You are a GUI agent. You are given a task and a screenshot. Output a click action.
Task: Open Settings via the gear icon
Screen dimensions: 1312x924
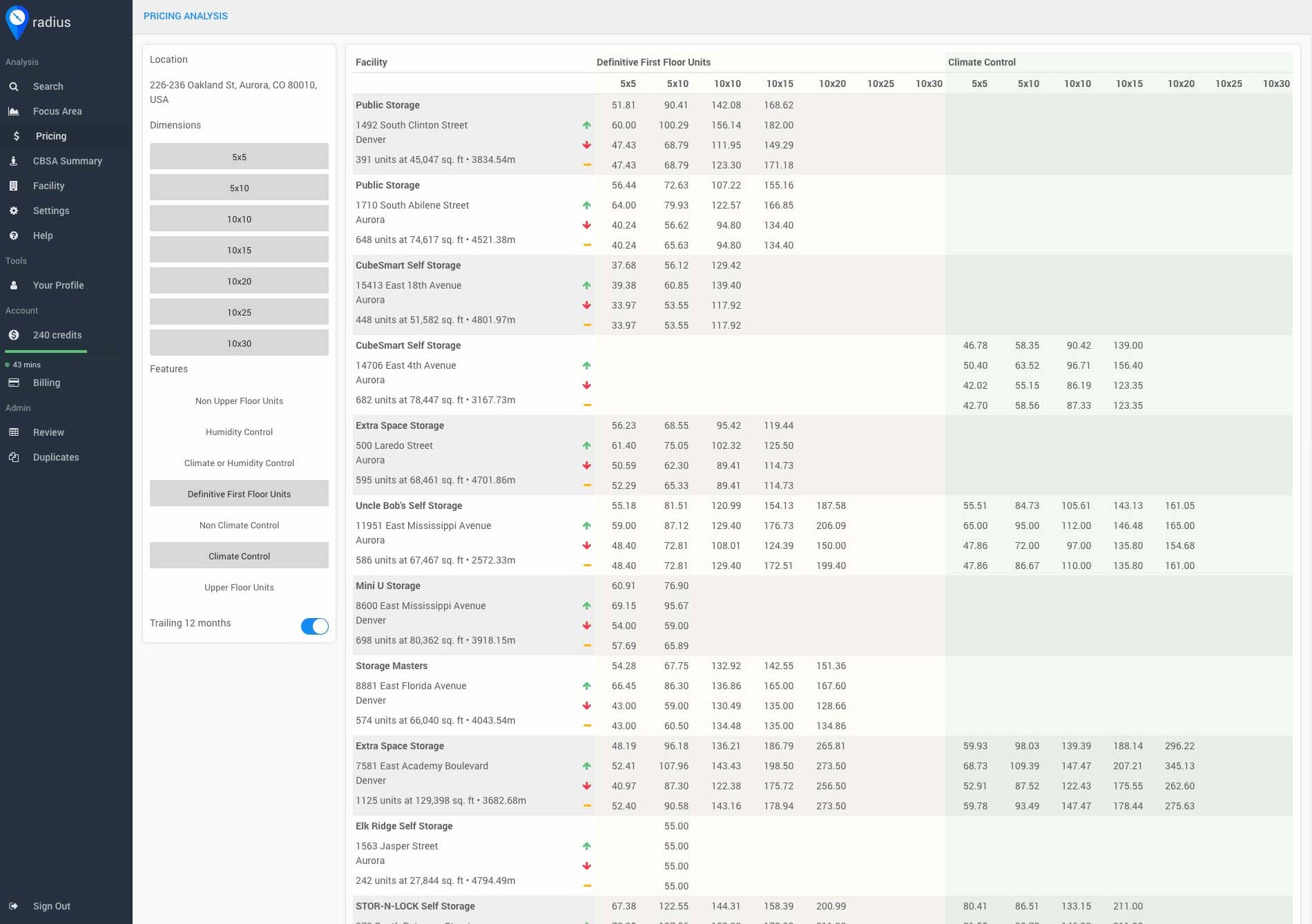point(52,211)
